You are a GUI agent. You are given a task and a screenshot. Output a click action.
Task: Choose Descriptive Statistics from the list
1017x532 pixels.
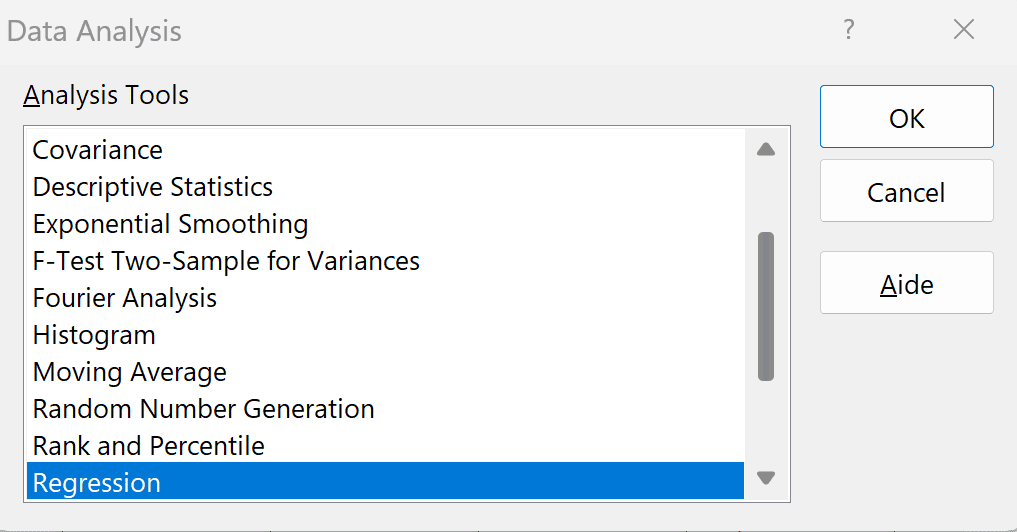click(152, 187)
